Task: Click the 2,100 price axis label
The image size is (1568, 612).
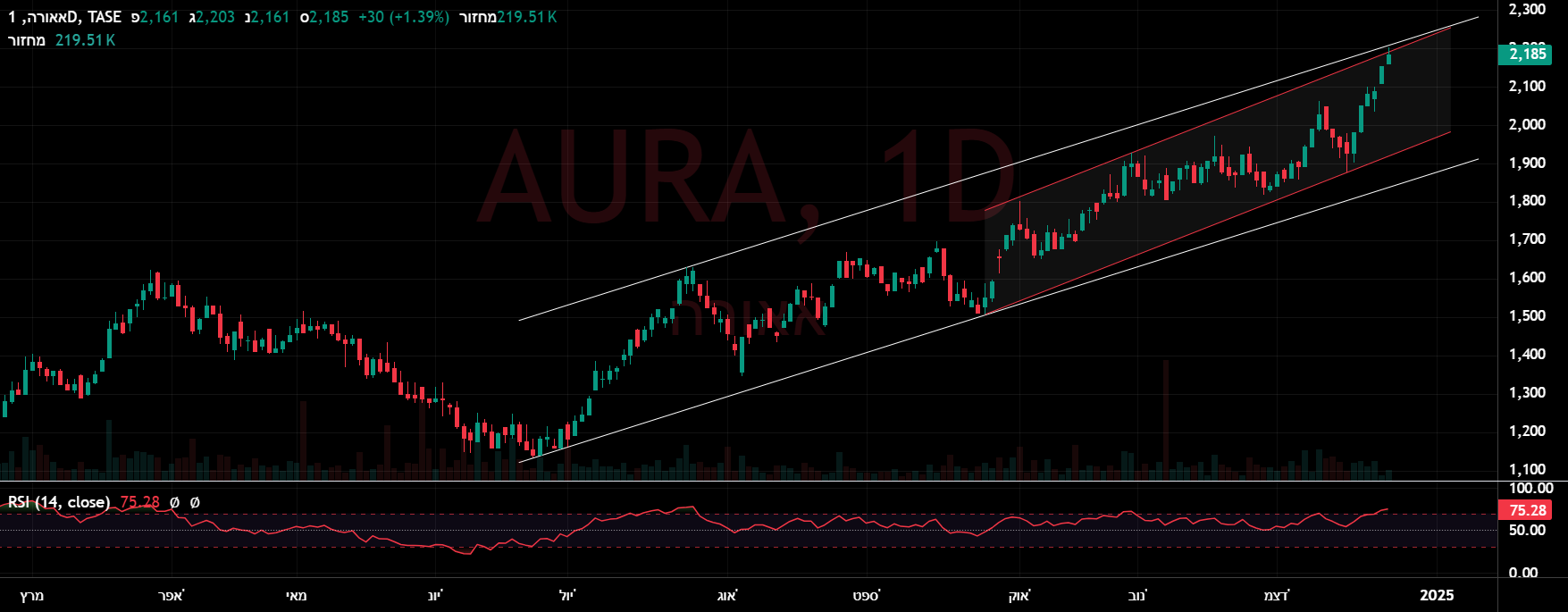Action: point(1527,86)
